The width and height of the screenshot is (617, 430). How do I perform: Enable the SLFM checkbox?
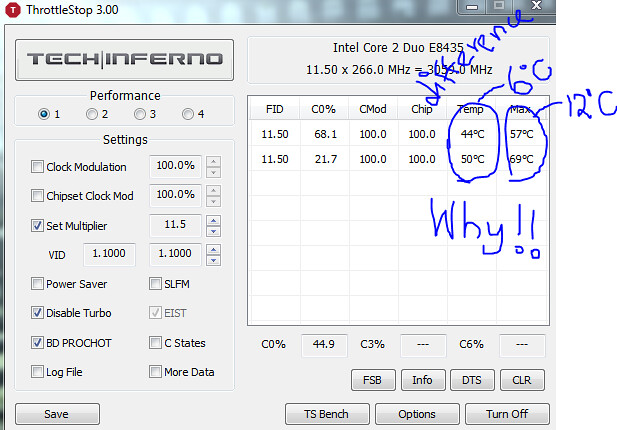point(155,284)
